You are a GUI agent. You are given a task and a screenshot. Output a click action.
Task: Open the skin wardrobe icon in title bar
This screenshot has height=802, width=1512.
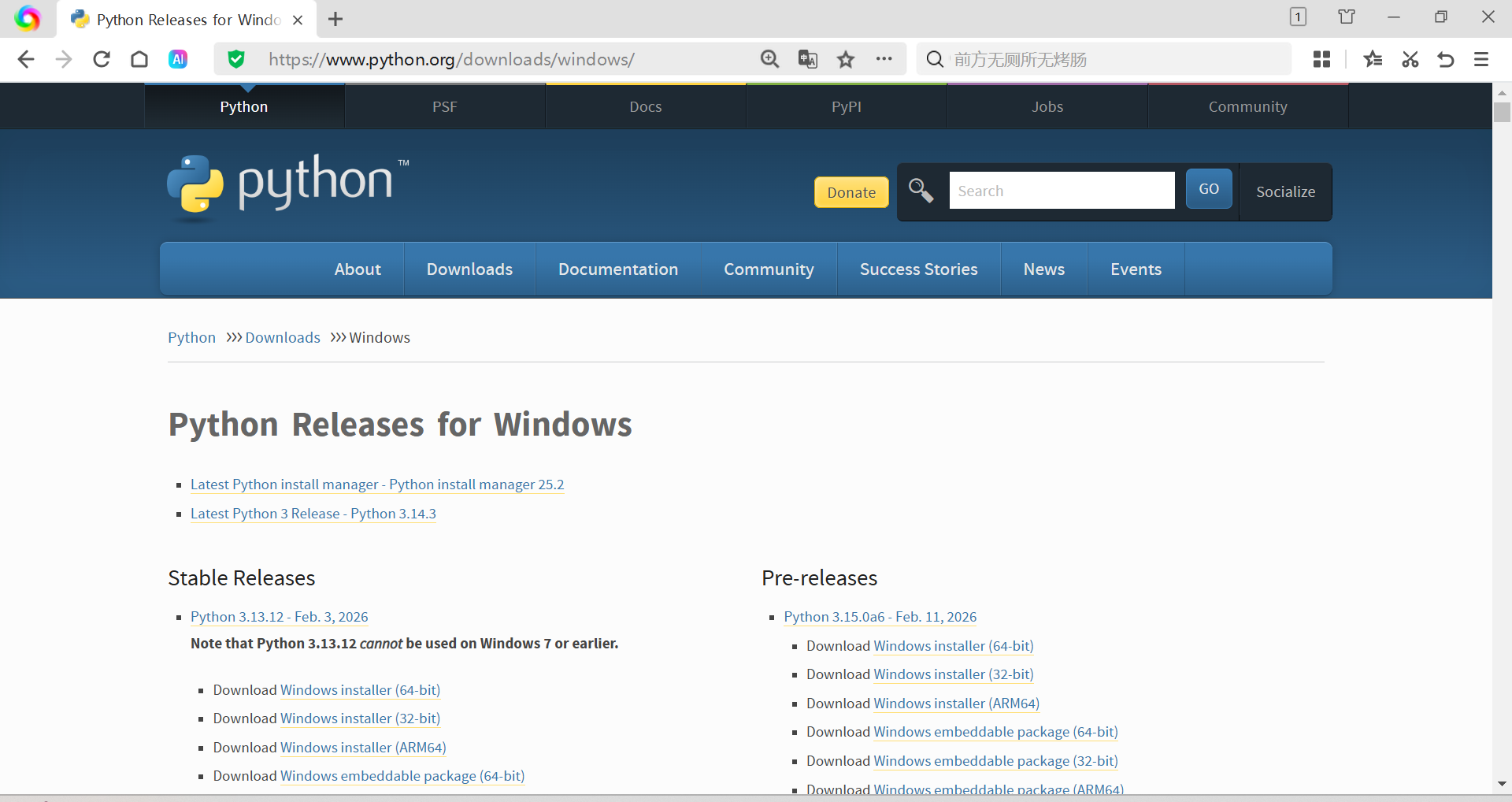click(x=1347, y=17)
